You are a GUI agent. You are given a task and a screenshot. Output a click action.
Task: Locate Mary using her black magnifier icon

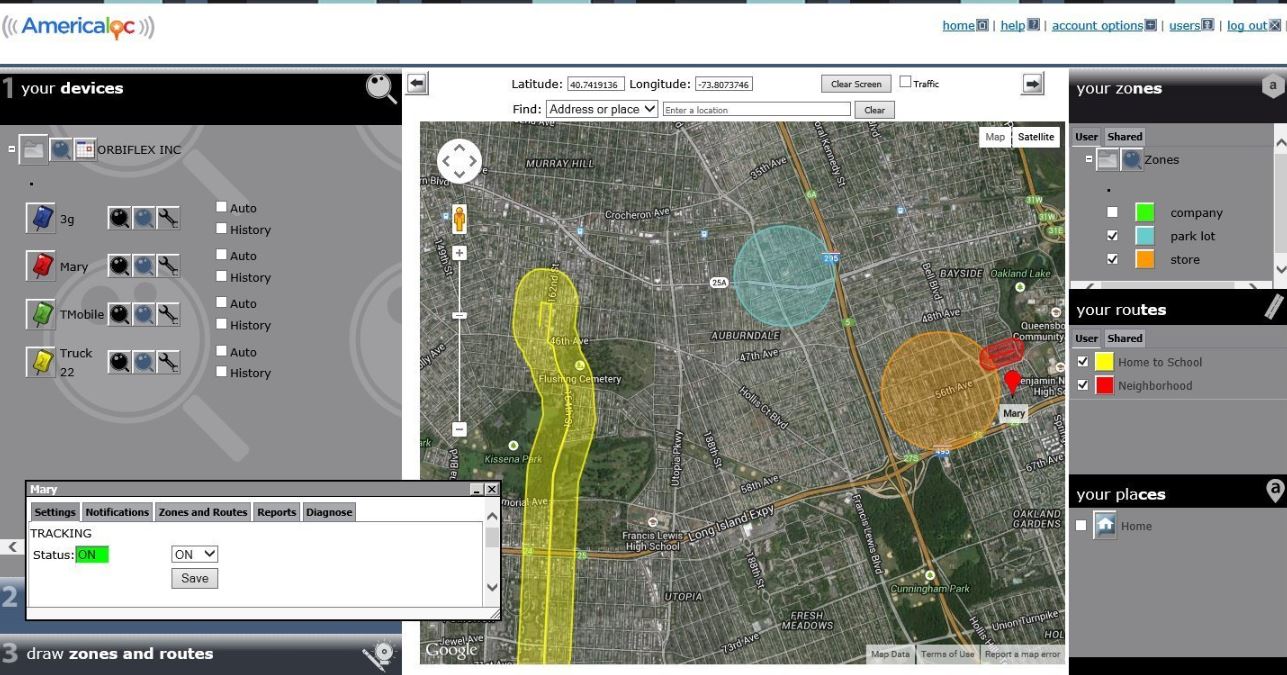(x=120, y=266)
